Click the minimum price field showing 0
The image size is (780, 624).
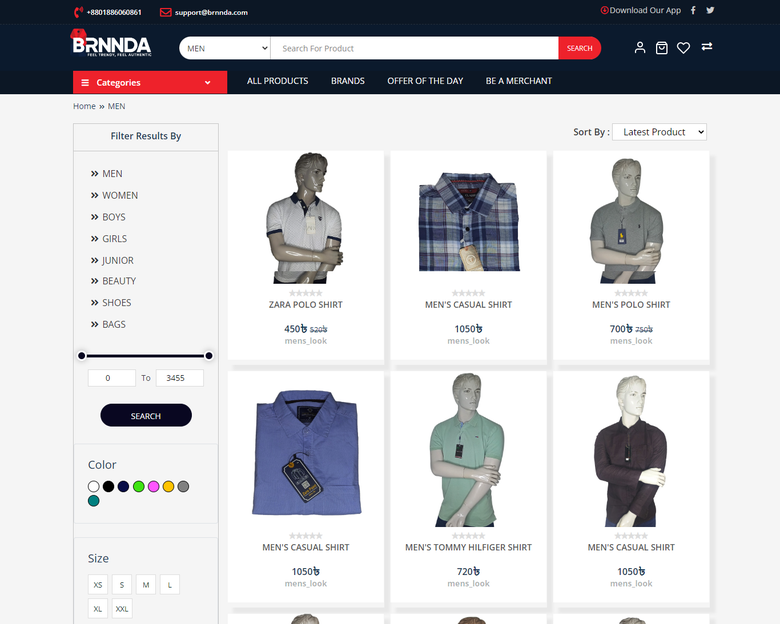[111, 378]
